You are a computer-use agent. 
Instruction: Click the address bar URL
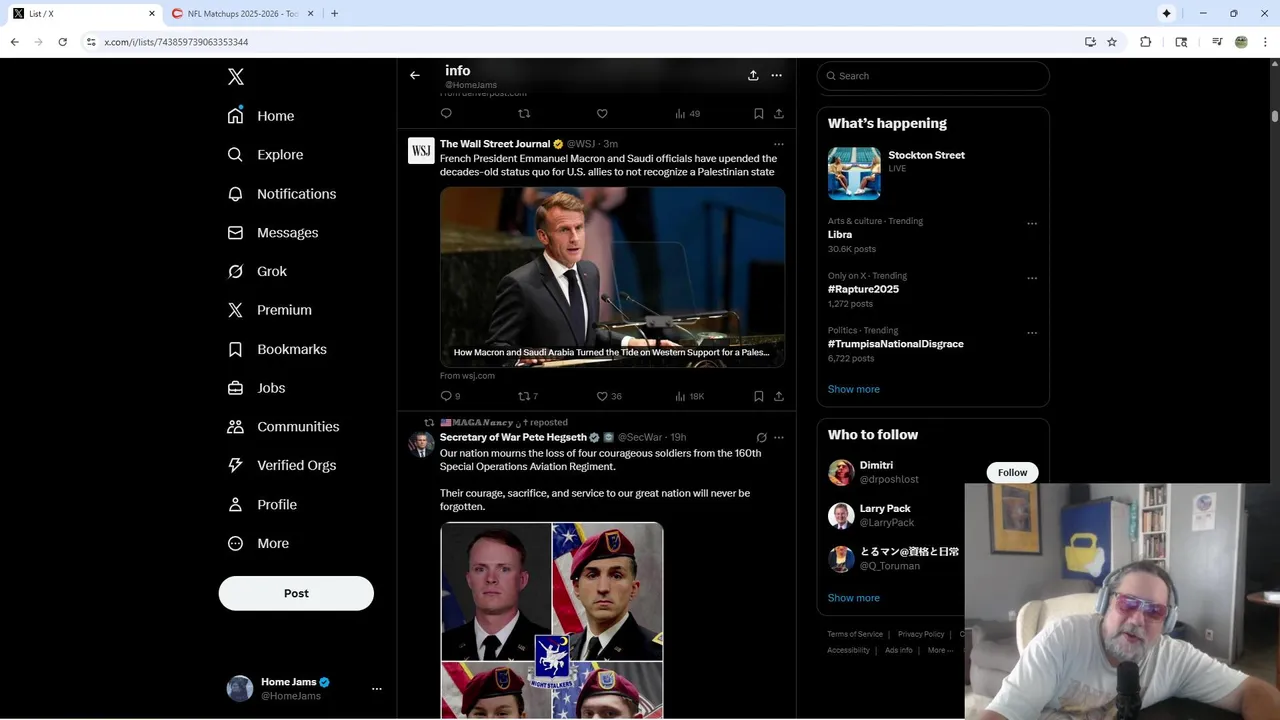click(x=176, y=42)
